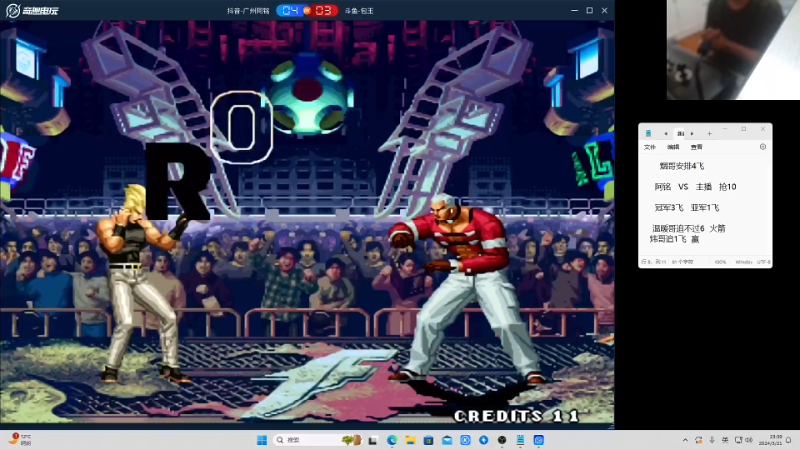This screenshot has height=450, width=800.
Task: Click the left player name beside the score
Action: (248, 11)
